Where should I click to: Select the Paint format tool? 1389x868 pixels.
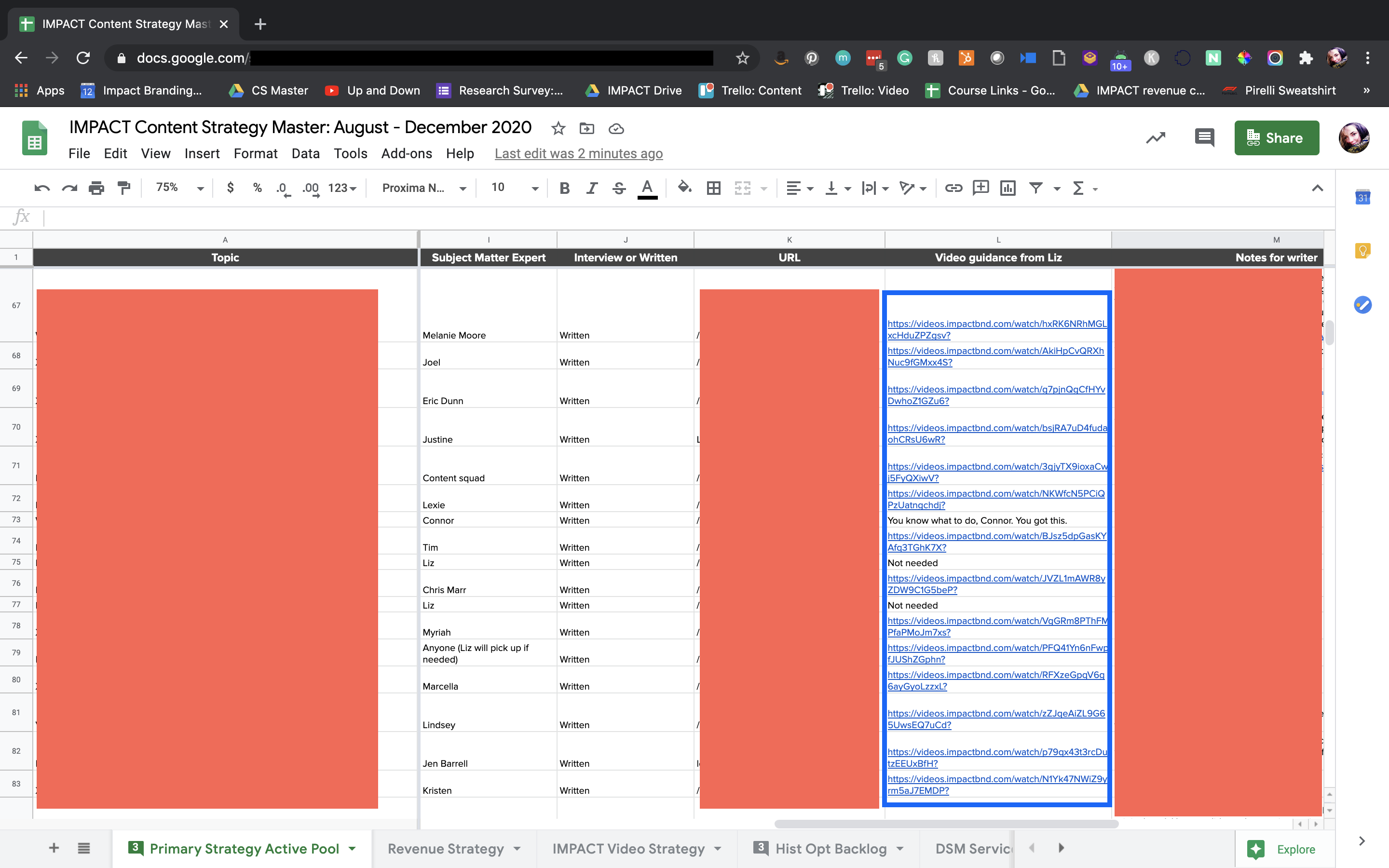pyautogui.click(x=124, y=188)
